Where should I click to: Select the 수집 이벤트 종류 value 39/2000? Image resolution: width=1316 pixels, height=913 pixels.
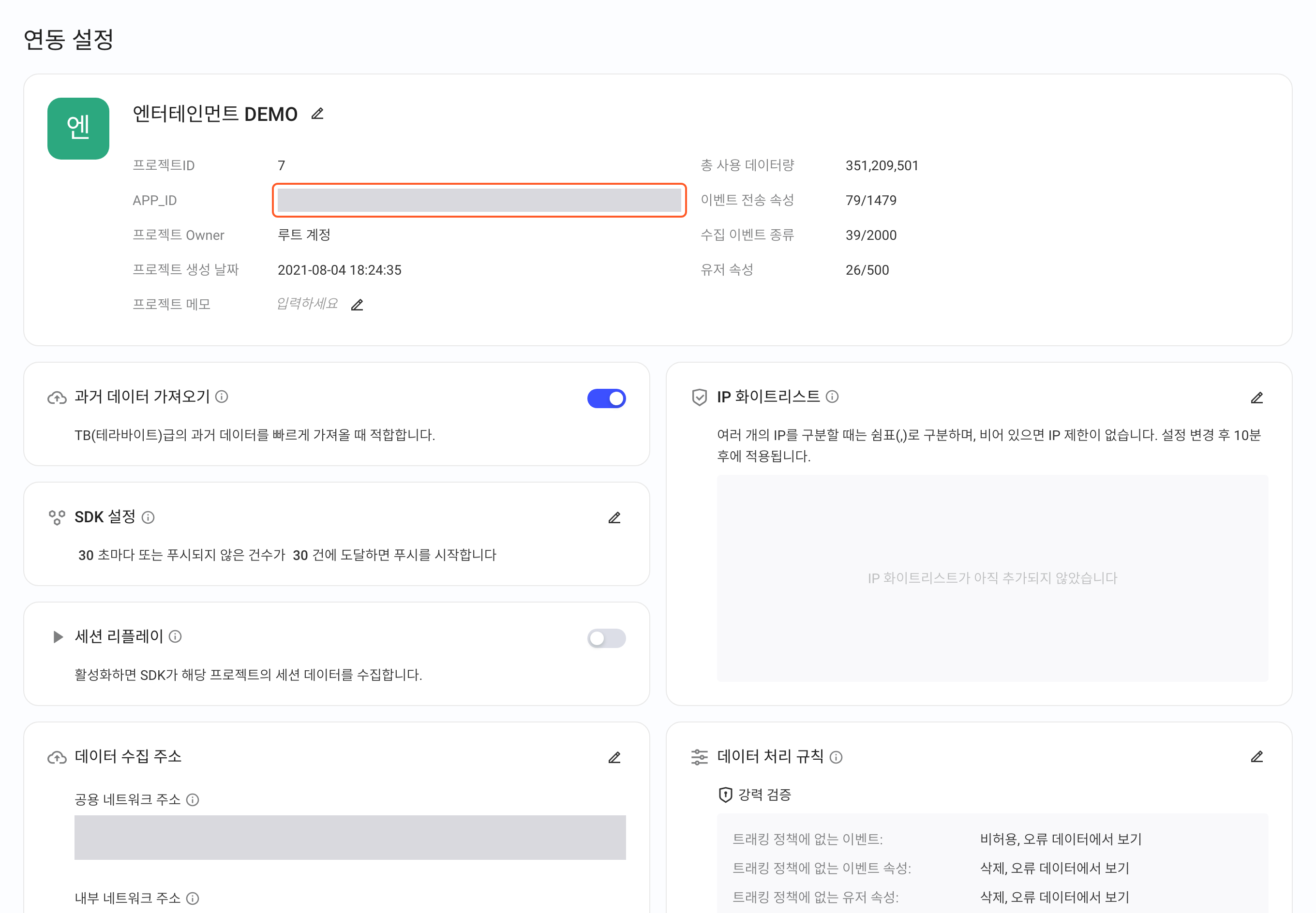point(871,235)
